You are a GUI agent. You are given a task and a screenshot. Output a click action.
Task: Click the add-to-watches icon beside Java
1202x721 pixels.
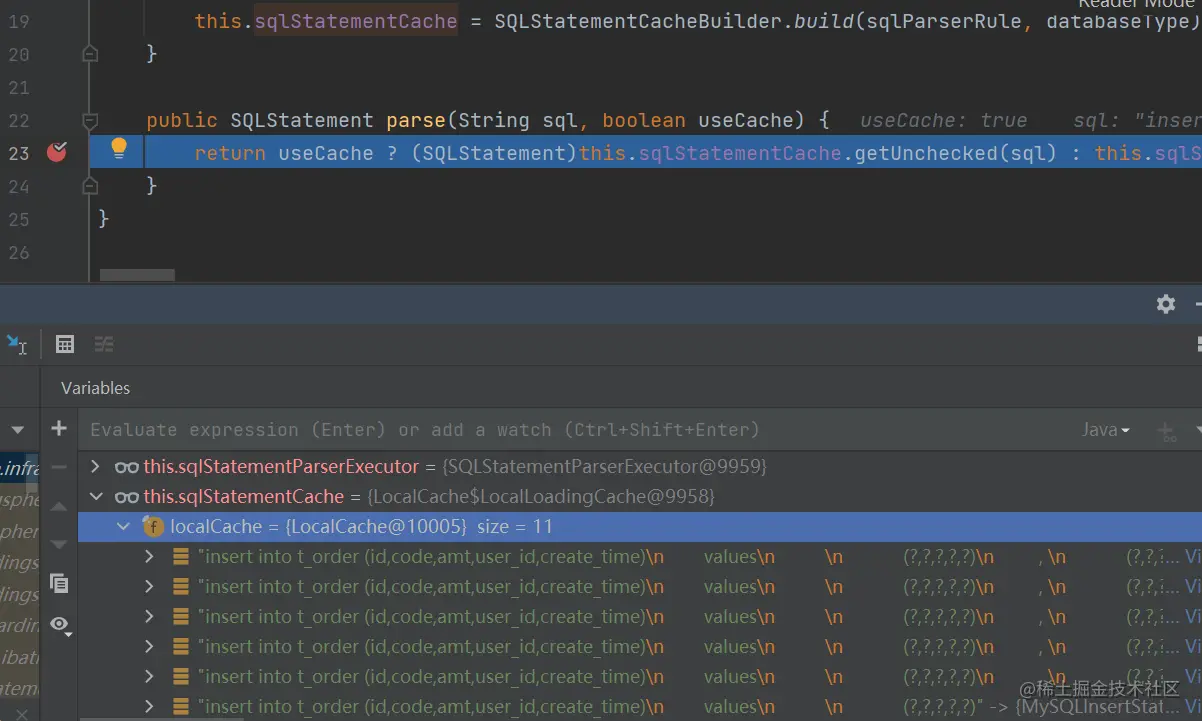tap(1166, 431)
